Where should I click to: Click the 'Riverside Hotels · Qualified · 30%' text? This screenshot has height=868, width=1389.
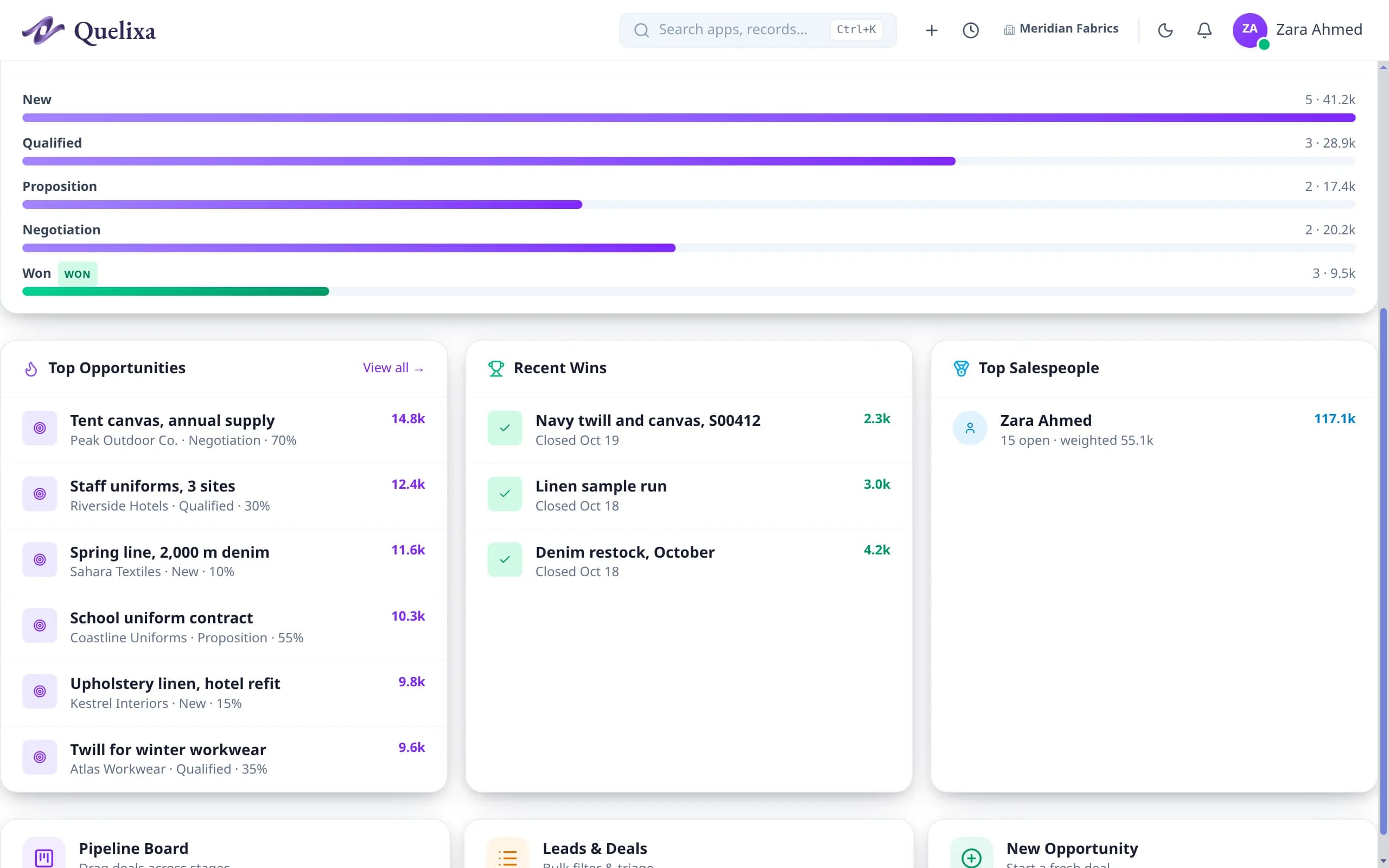[170, 506]
